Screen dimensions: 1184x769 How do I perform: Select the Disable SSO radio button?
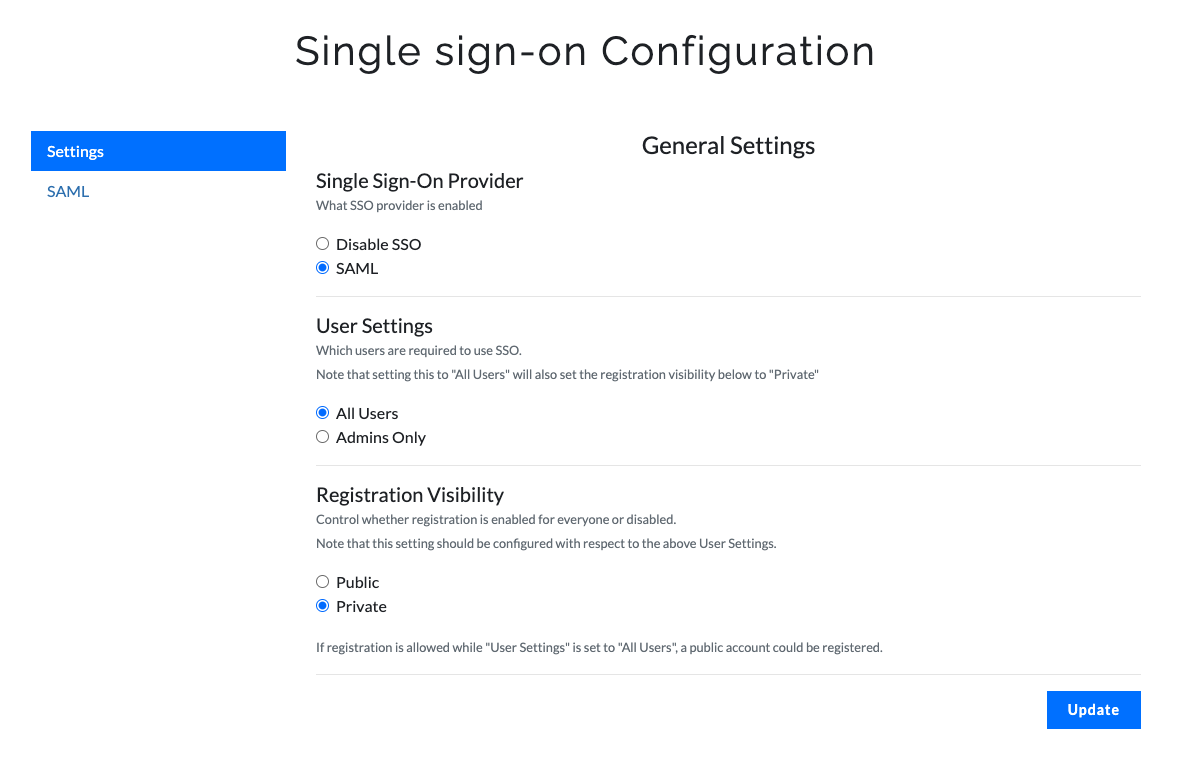322,244
